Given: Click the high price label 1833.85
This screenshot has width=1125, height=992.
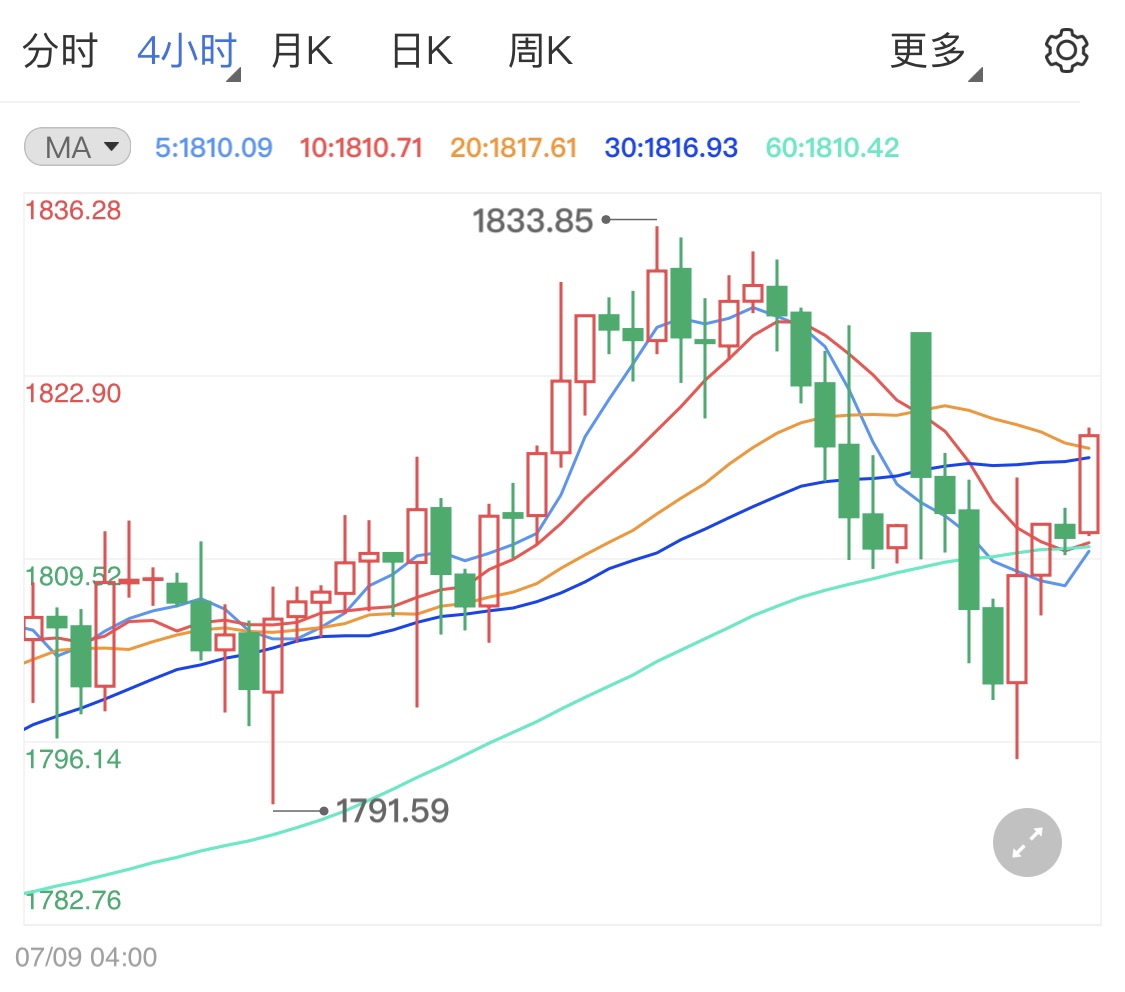Looking at the screenshot, I should point(532,220).
